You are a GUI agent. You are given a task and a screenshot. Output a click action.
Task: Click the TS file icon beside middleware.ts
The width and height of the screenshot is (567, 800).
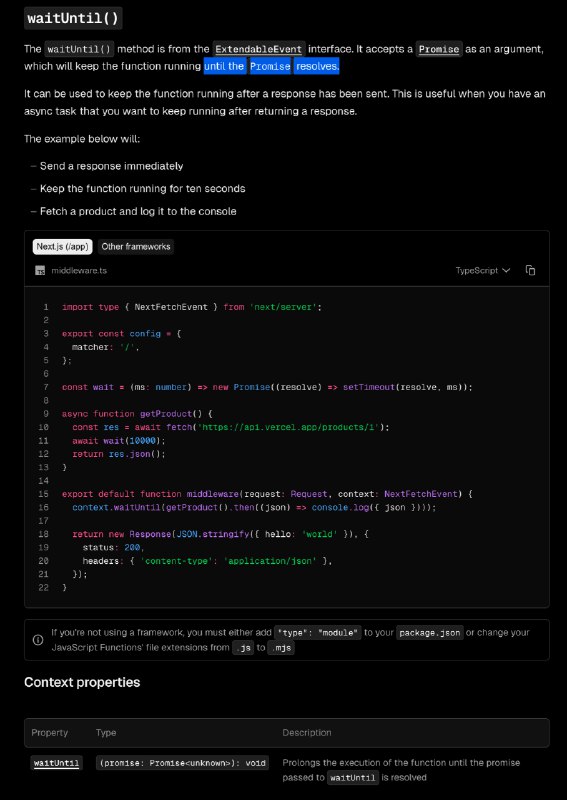(40, 271)
